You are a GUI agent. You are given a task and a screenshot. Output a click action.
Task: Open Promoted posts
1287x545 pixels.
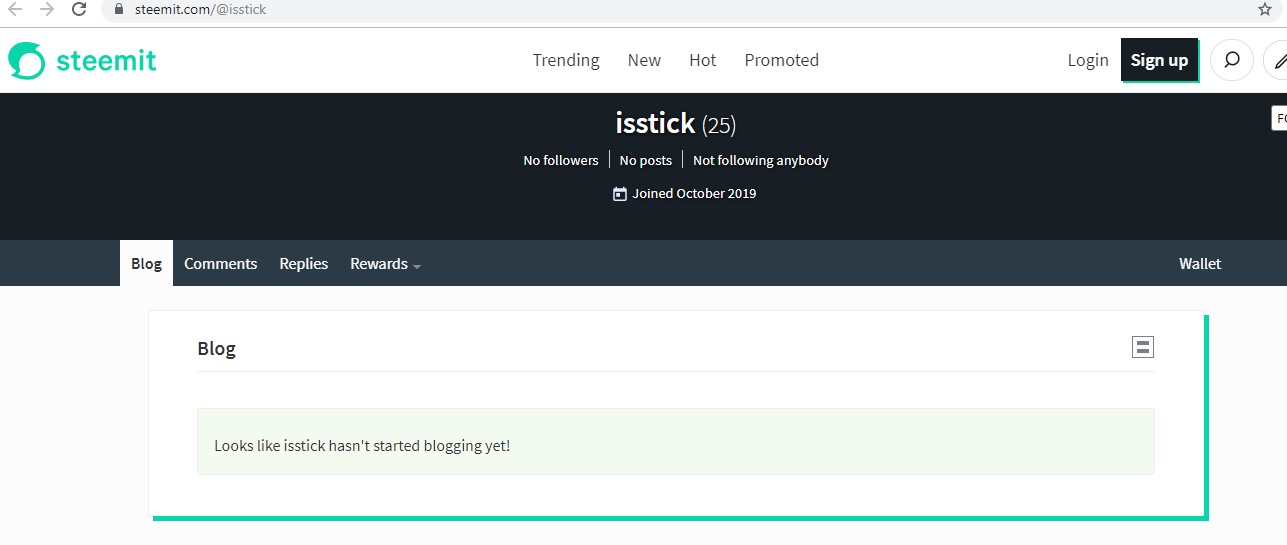782,60
